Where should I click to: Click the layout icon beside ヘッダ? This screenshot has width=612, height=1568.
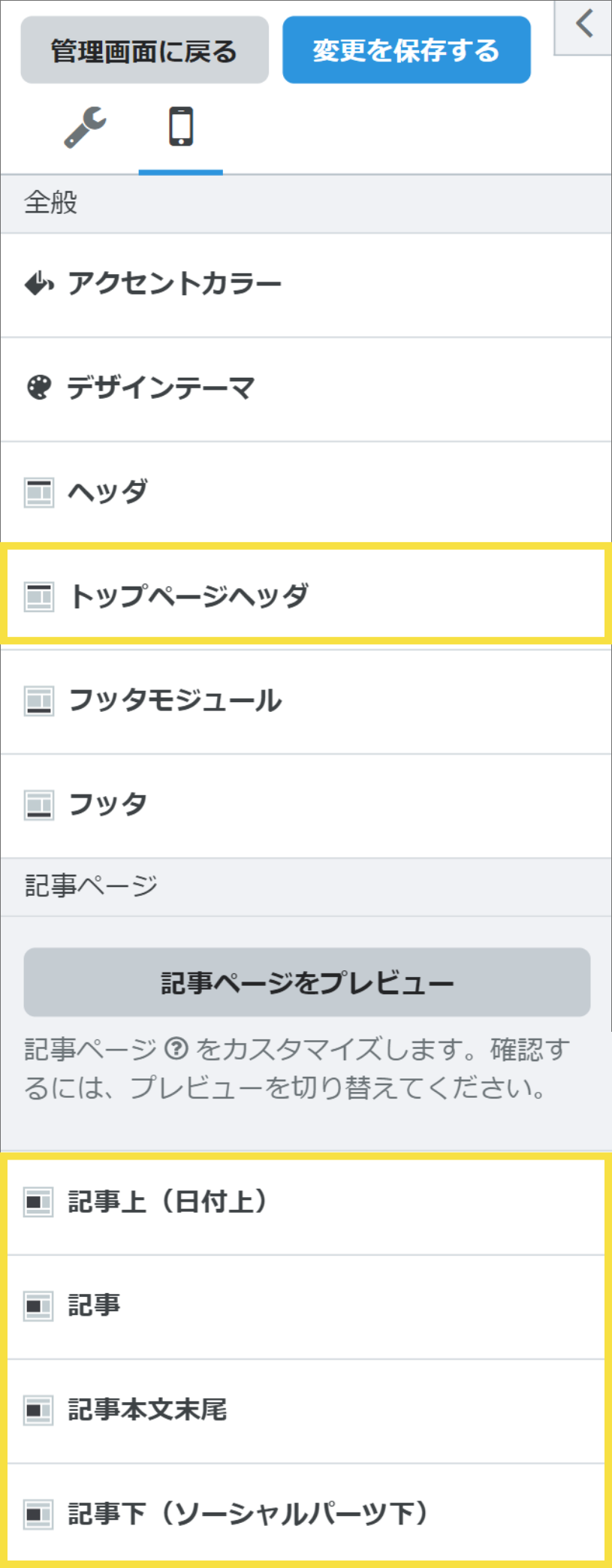point(38,492)
